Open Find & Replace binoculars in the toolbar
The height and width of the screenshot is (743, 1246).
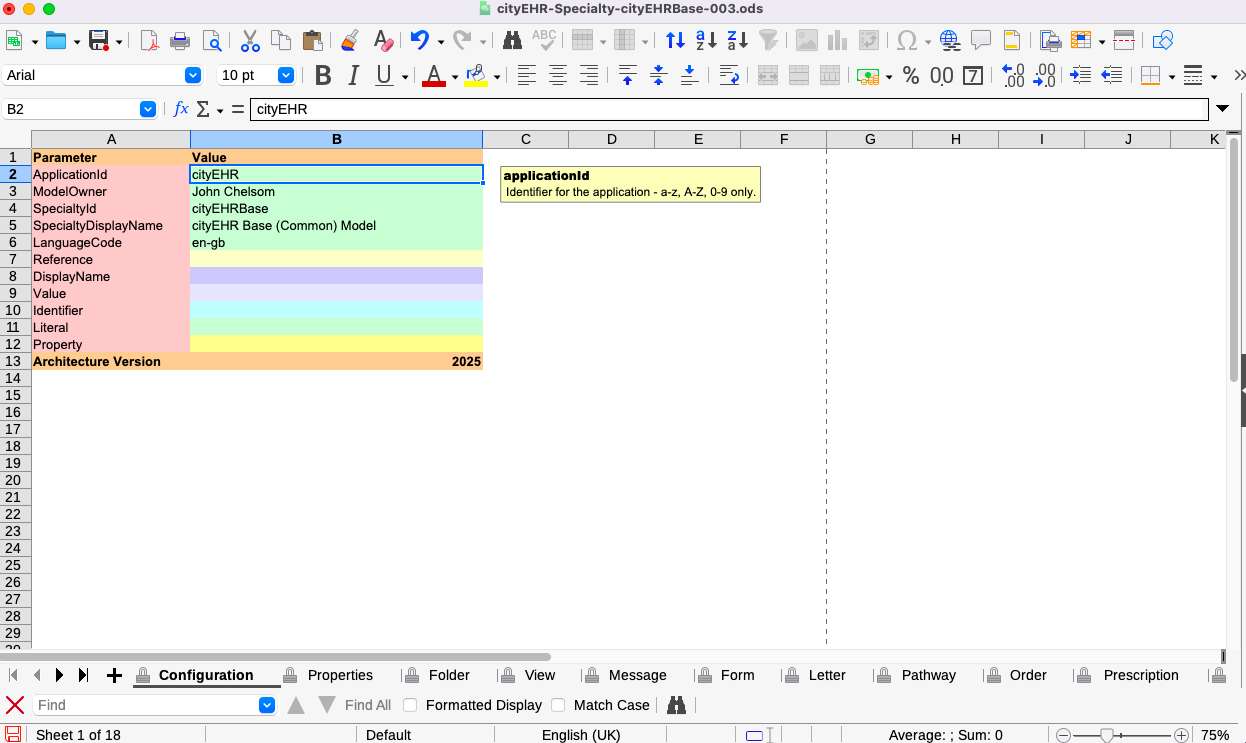[x=512, y=41]
